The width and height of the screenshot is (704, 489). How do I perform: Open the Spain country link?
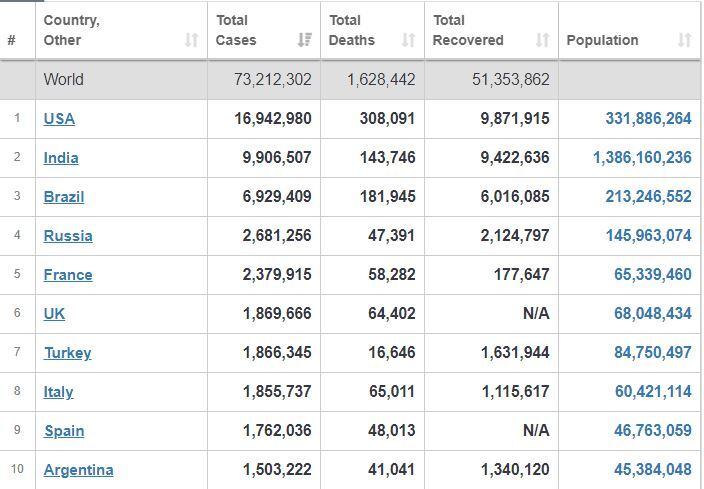(x=64, y=431)
